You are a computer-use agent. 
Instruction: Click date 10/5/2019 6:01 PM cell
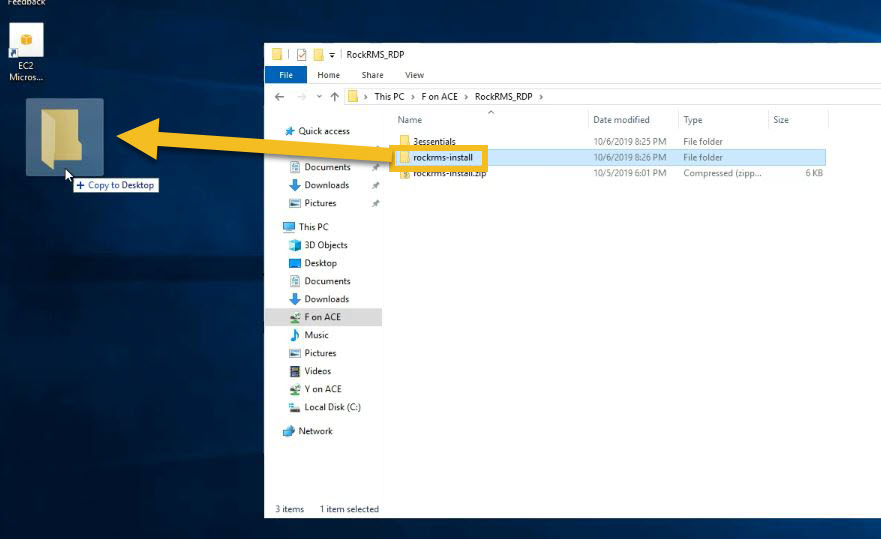(x=630, y=173)
